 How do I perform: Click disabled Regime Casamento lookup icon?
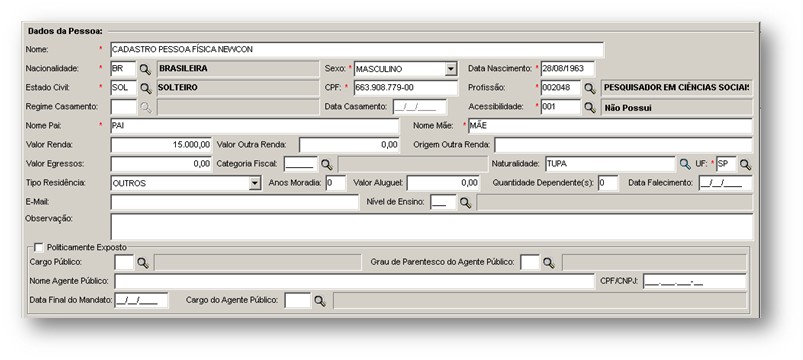coord(146,107)
